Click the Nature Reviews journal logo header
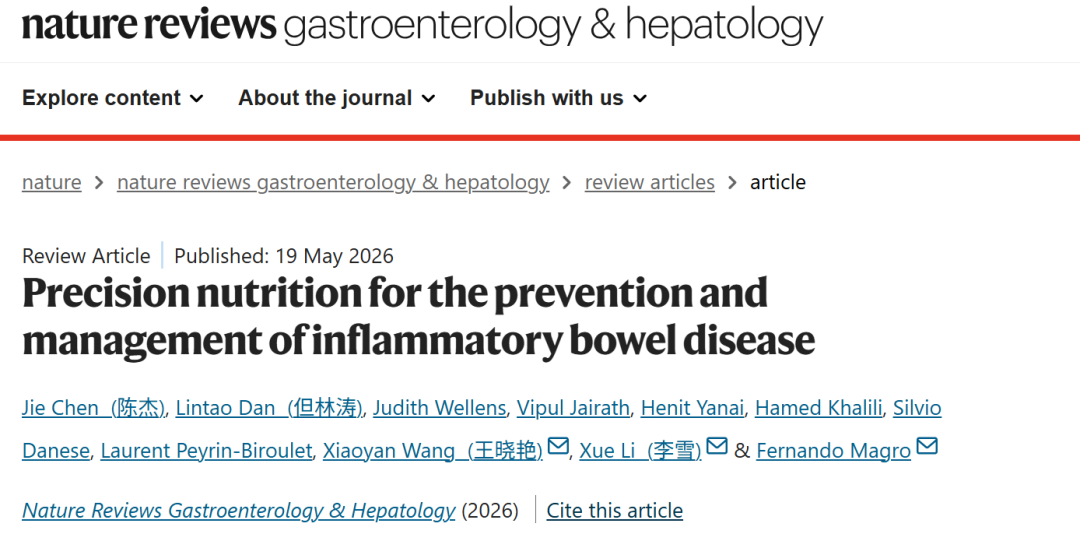The height and width of the screenshot is (541, 1080). [422, 25]
